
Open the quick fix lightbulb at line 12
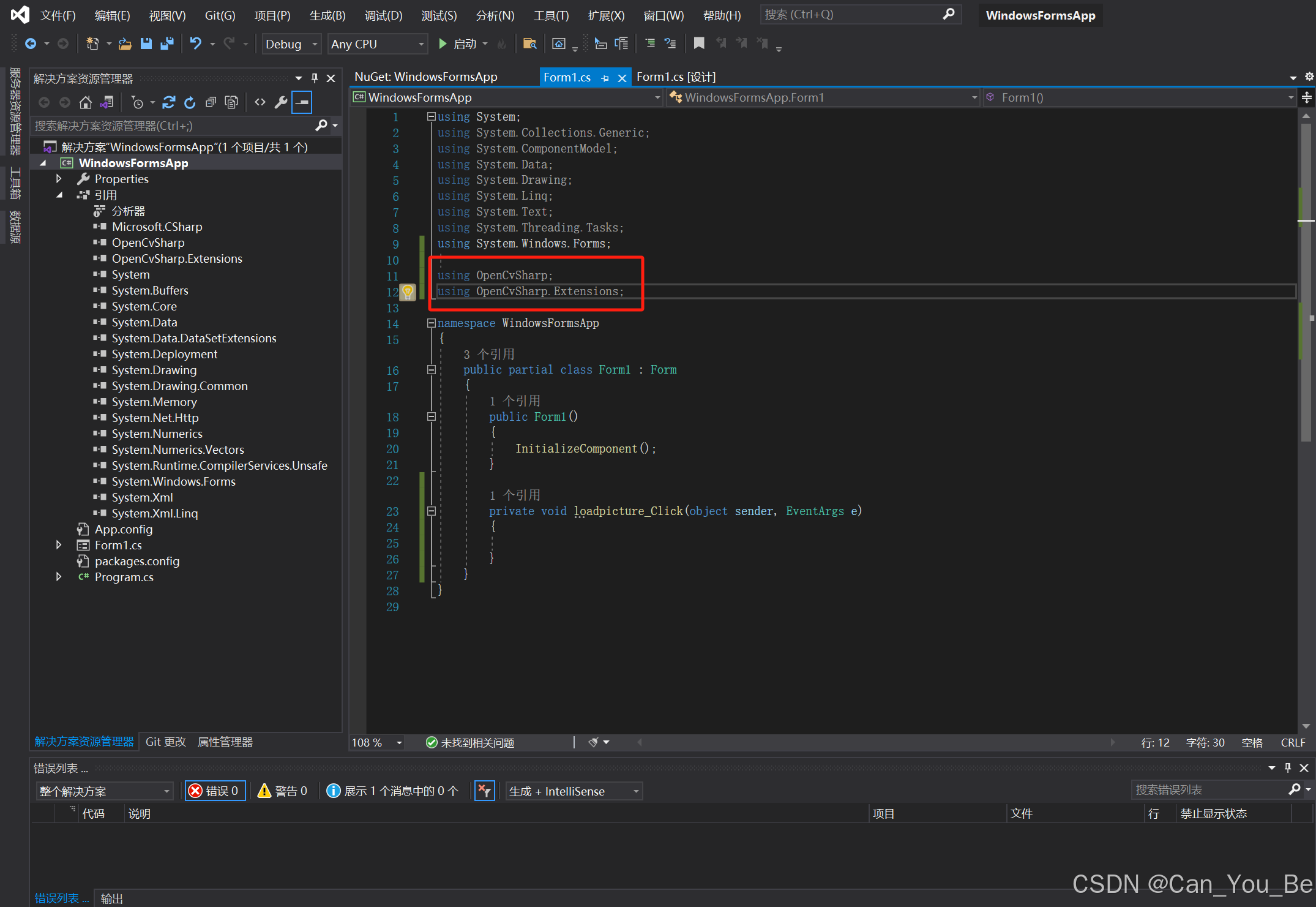[x=408, y=292]
